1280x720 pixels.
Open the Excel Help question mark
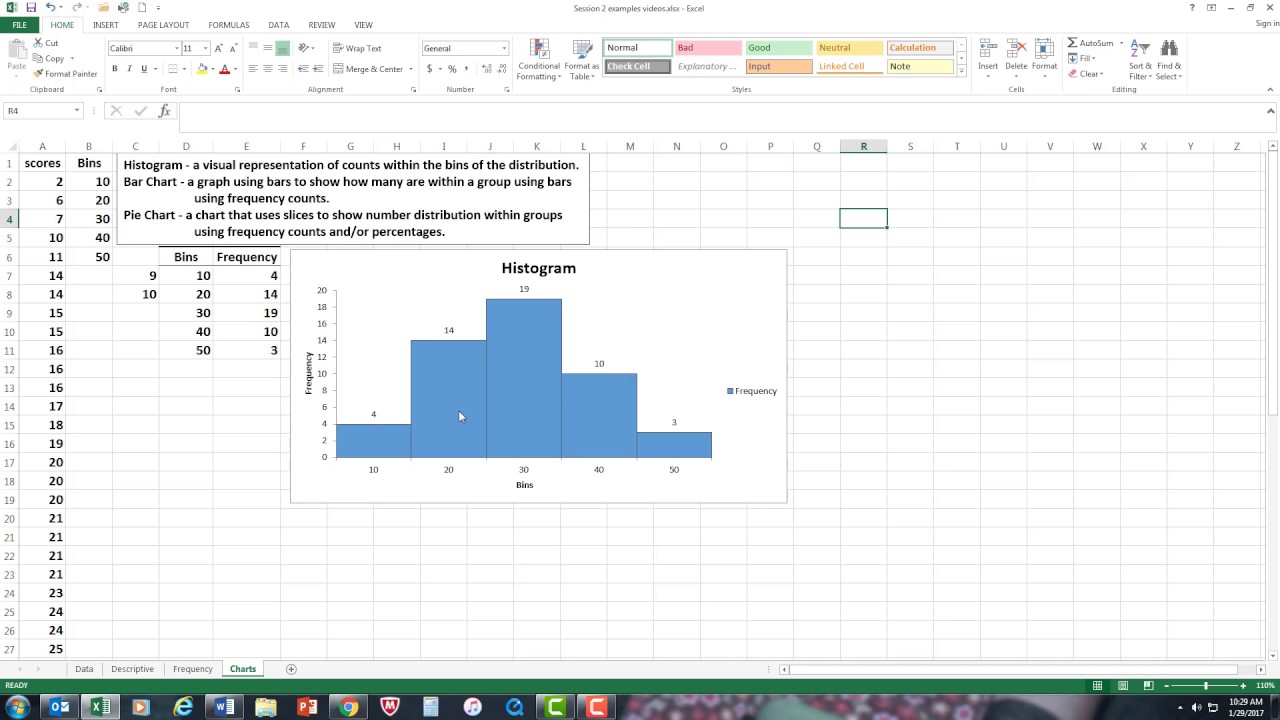[x=1192, y=8]
